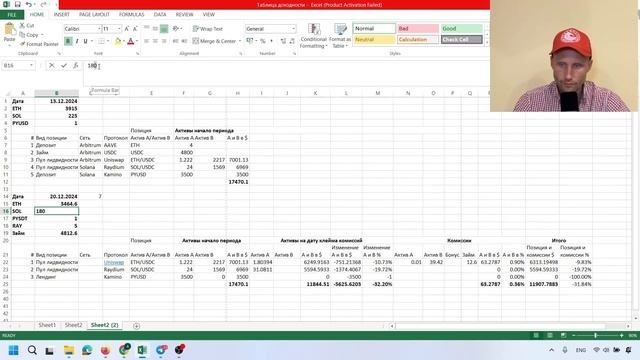Open the FILE tab

point(12,15)
